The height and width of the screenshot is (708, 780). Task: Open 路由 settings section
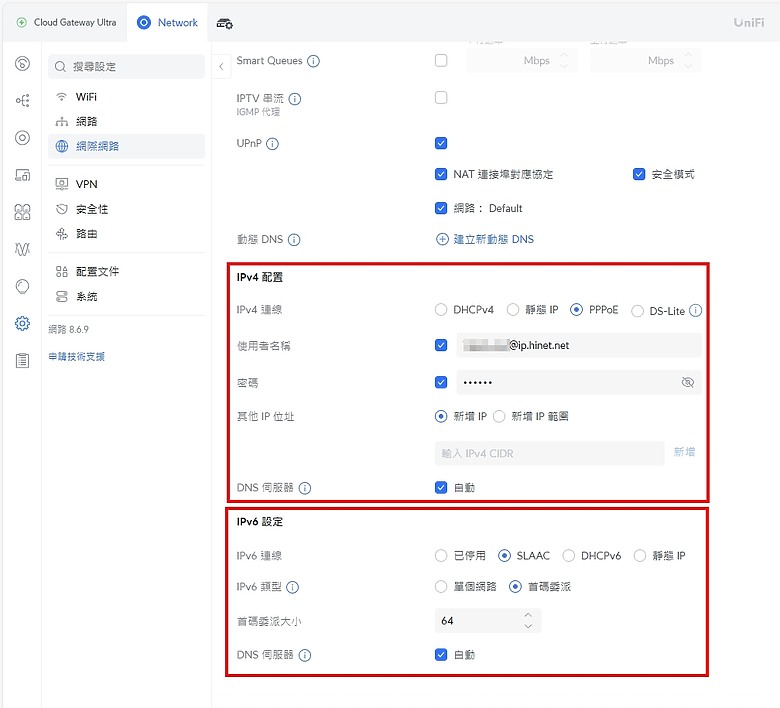click(126, 234)
